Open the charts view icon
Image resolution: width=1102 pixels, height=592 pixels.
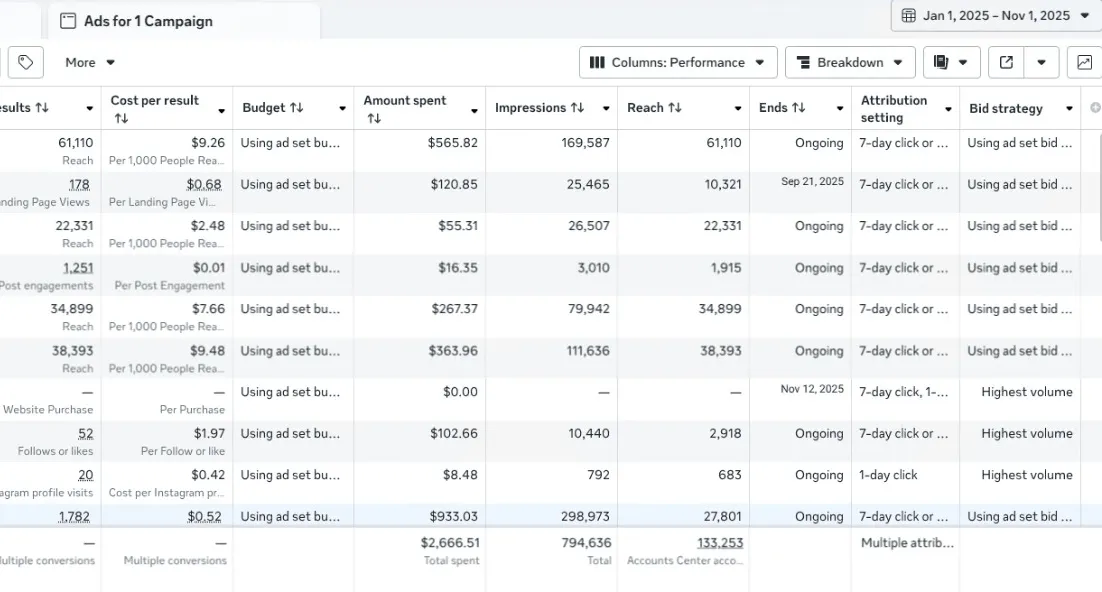(1084, 63)
